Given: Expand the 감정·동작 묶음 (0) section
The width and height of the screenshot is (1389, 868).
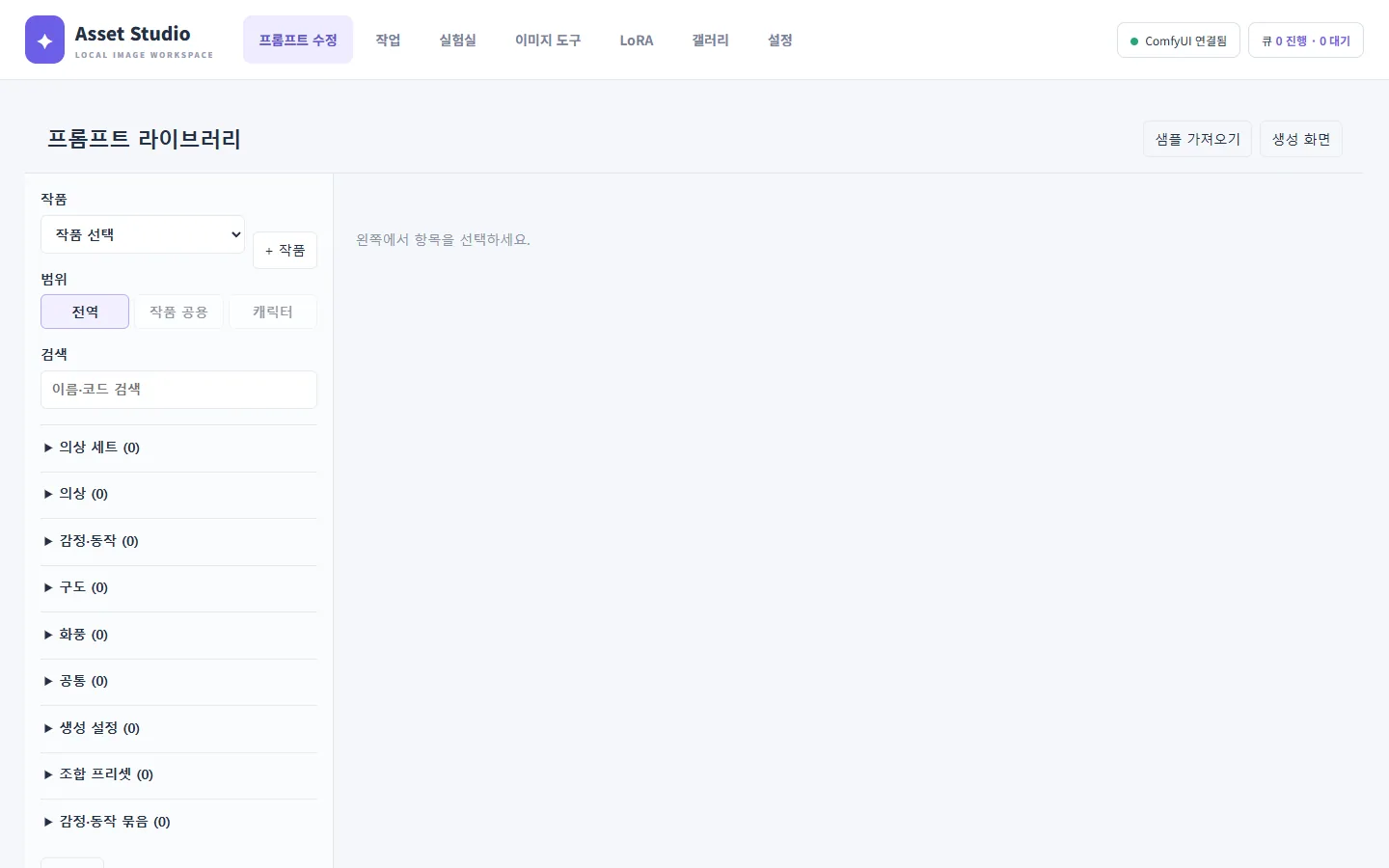Looking at the screenshot, I should coord(178,822).
